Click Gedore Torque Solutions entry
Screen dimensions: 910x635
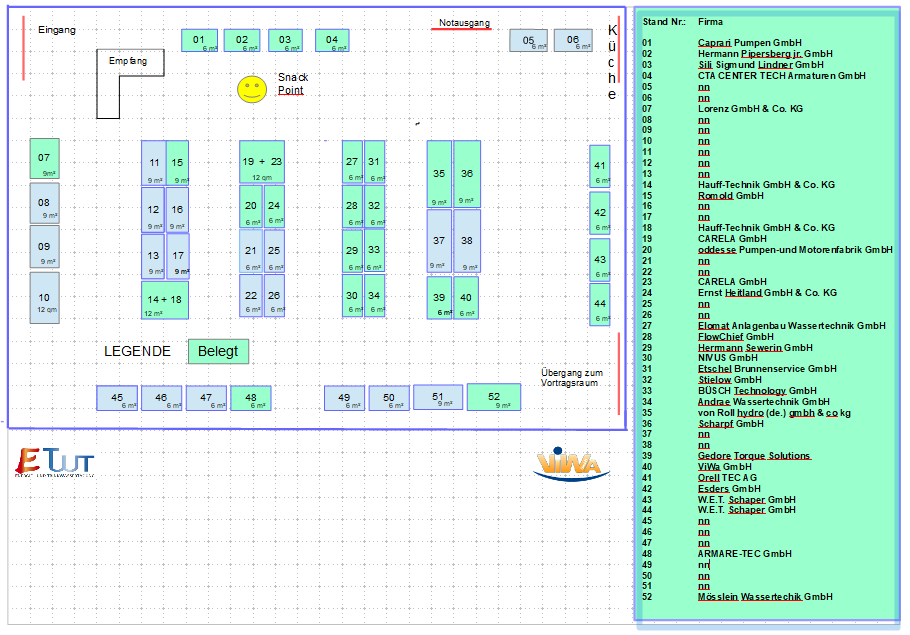[754, 456]
